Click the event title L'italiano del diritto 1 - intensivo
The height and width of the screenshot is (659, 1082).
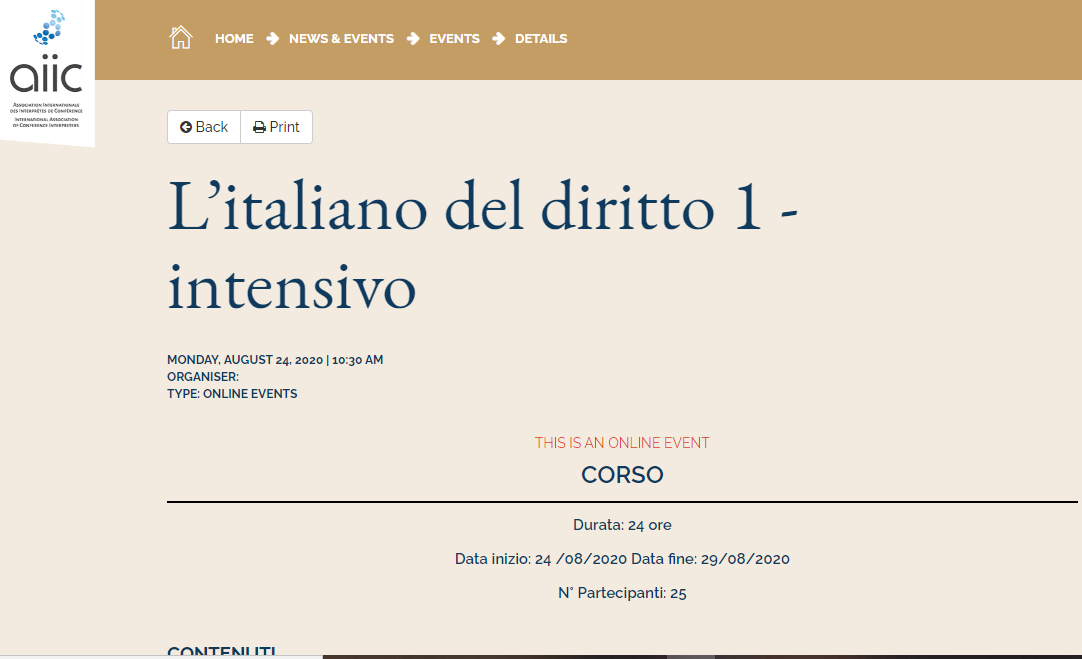pyautogui.click(x=482, y=246)
